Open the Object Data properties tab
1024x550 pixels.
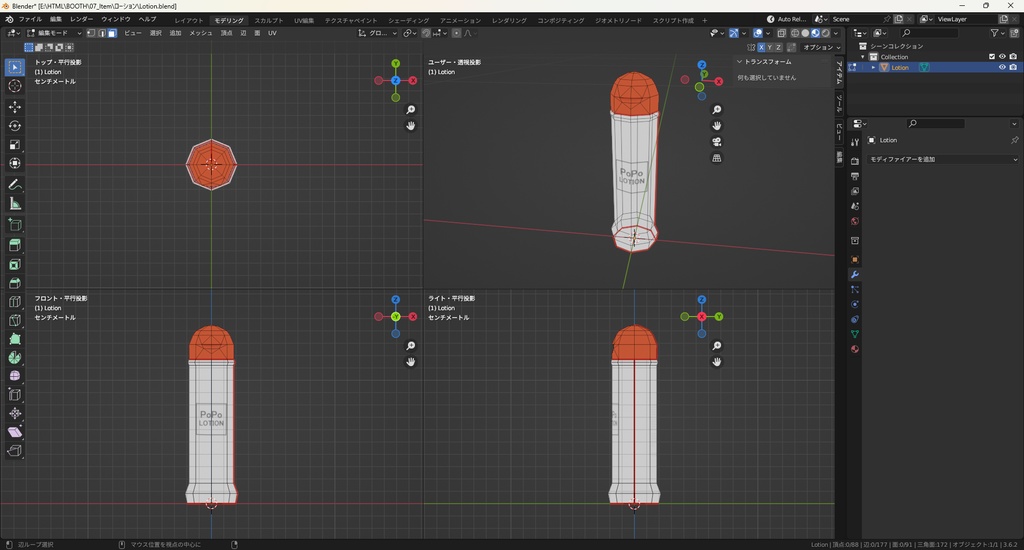(854, 334)
